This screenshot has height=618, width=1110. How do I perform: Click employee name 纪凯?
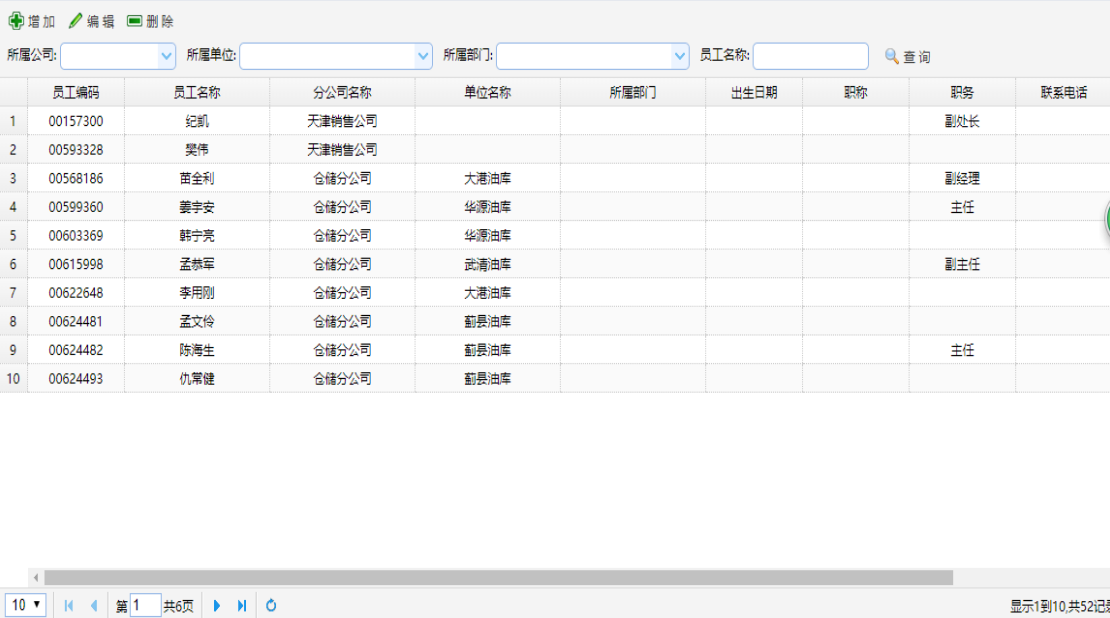tap(197, 121)
